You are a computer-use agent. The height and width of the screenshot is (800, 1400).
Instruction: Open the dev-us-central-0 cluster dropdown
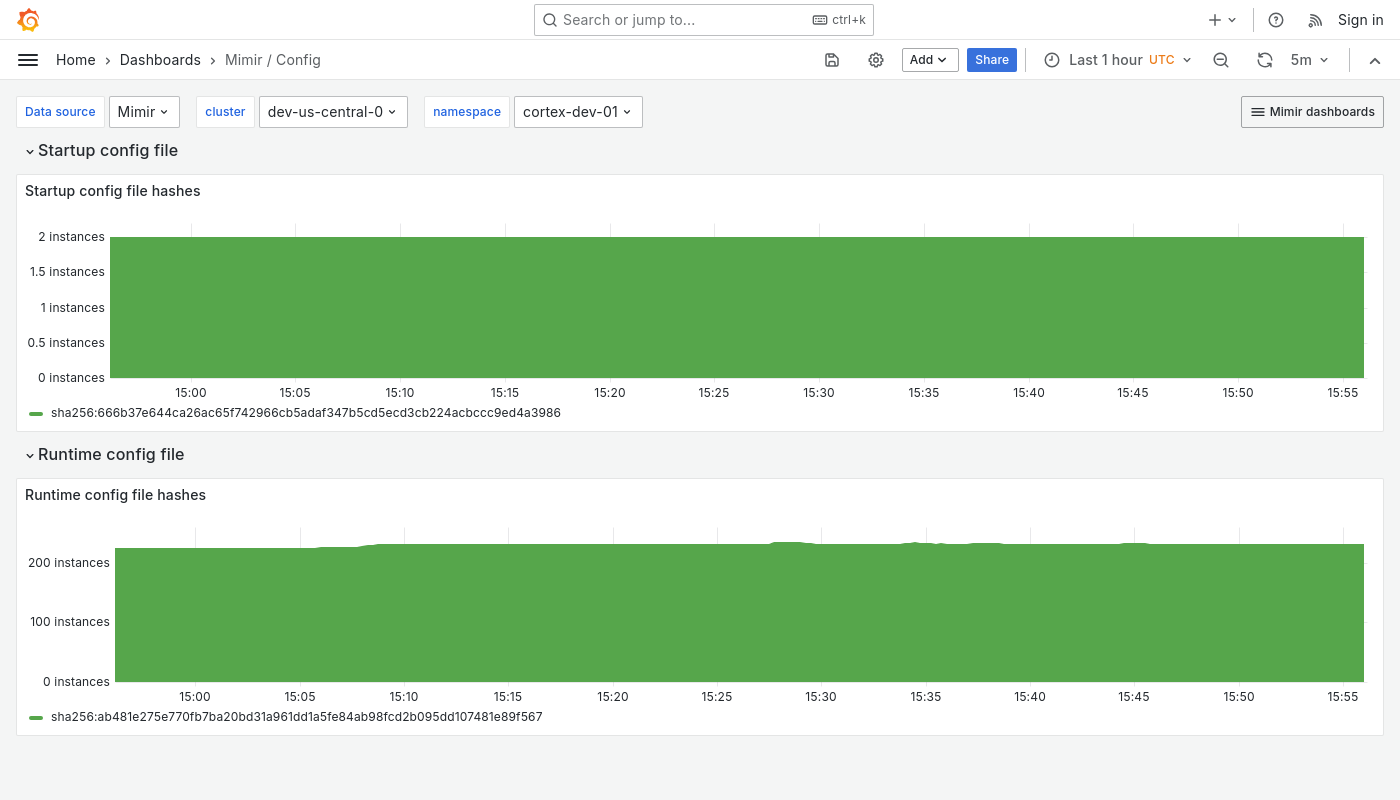(x=333, y=112)
